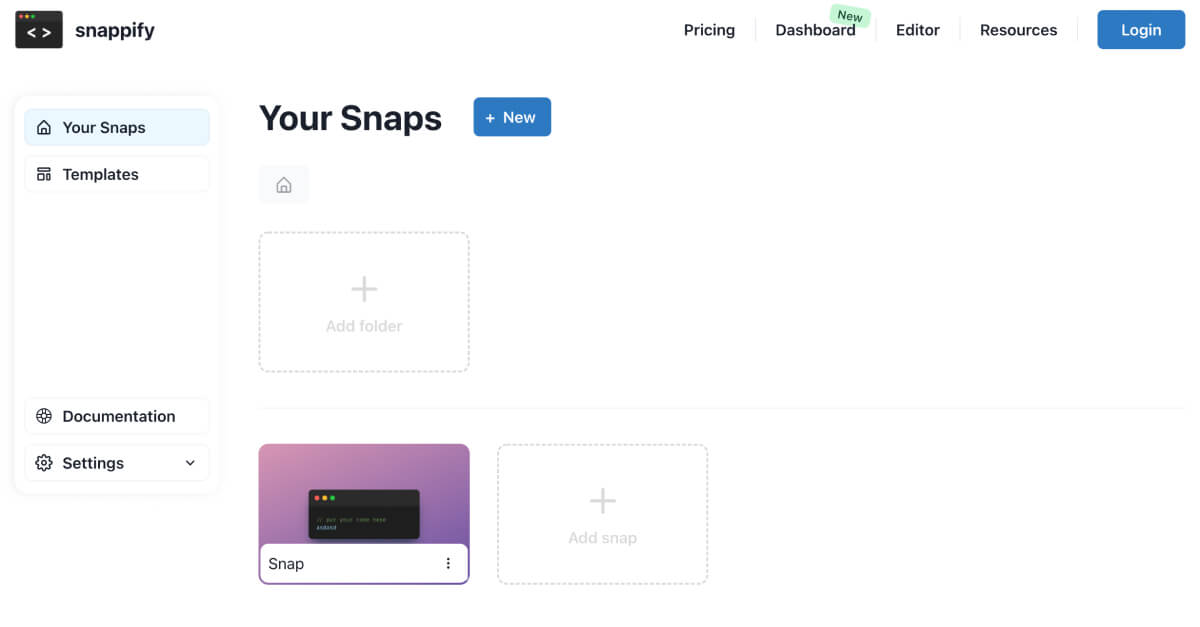The height and width of the screenshot is (627, 1200).
Task: Select Templates in the sidebar
Action: coord(117,174)
